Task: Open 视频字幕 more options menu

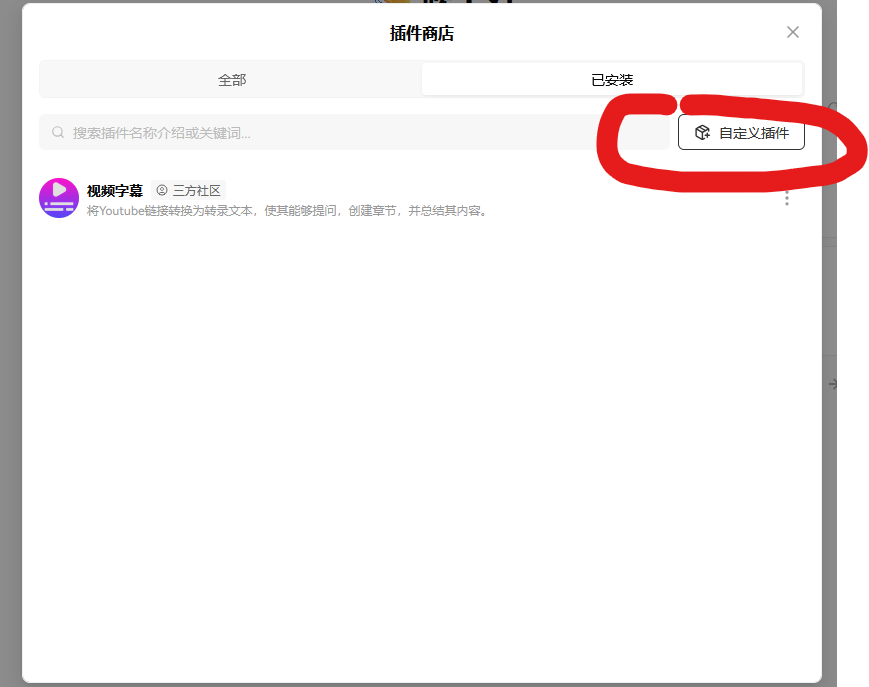Action: pyautogui.click(x=786, y=198)
